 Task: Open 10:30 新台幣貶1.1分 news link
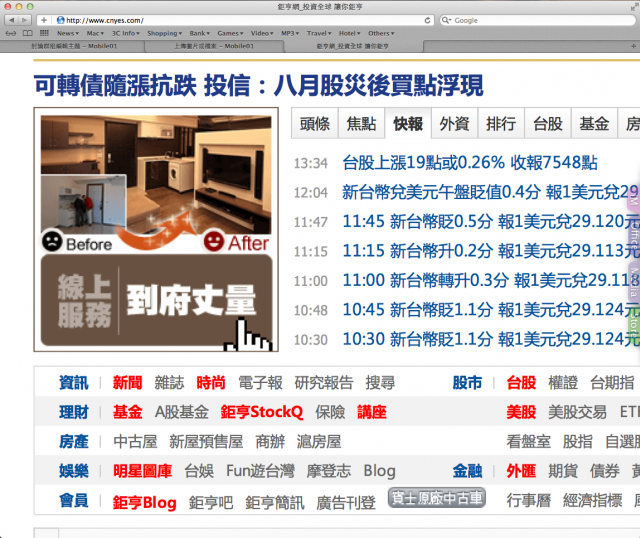pyautogui.click(x=491, y=339)
